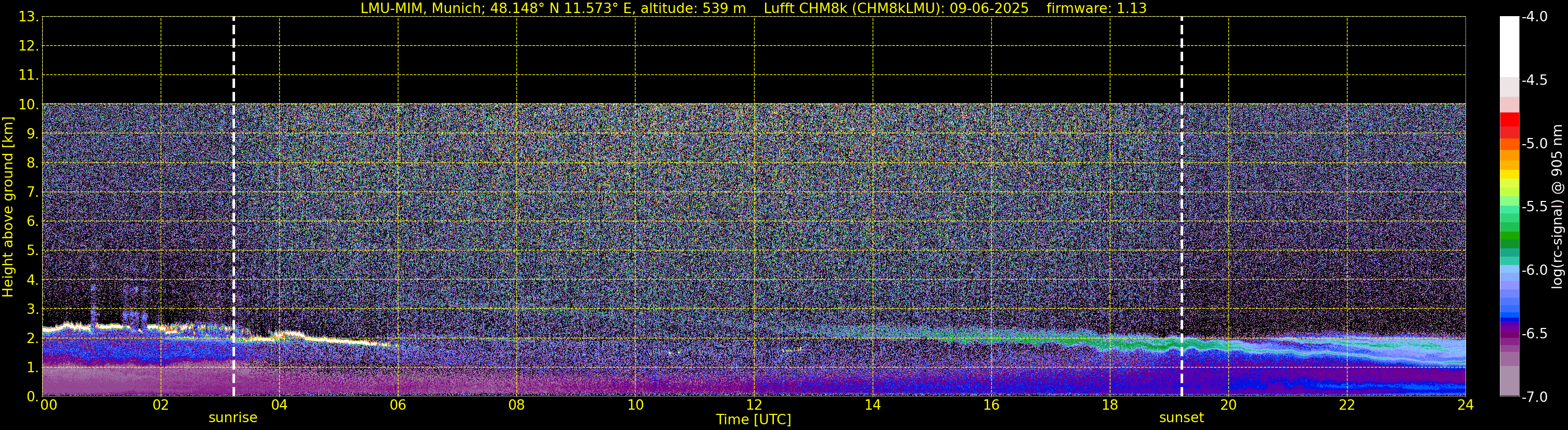Click the '0.' height axis tick label
This screenshot has width=1568, height=430.
[x=32, y=397]
